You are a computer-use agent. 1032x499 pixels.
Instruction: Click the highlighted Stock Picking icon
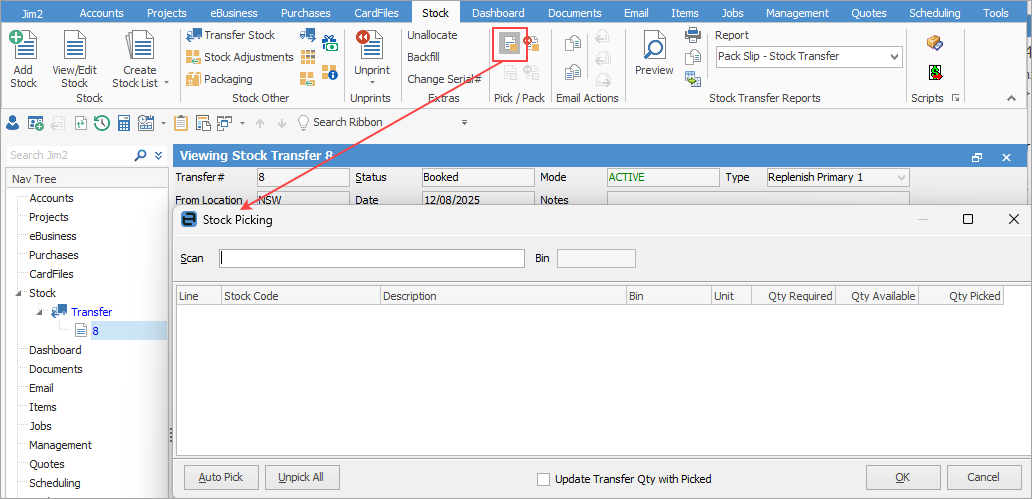point(510,44)
